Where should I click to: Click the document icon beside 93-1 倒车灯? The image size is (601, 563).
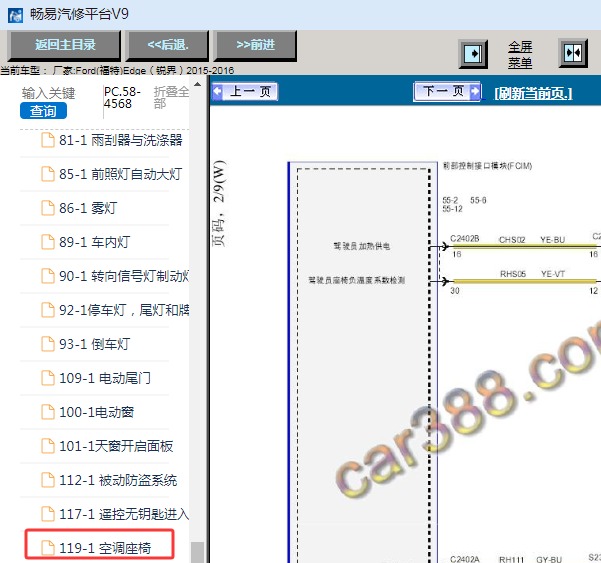[48, 344]
